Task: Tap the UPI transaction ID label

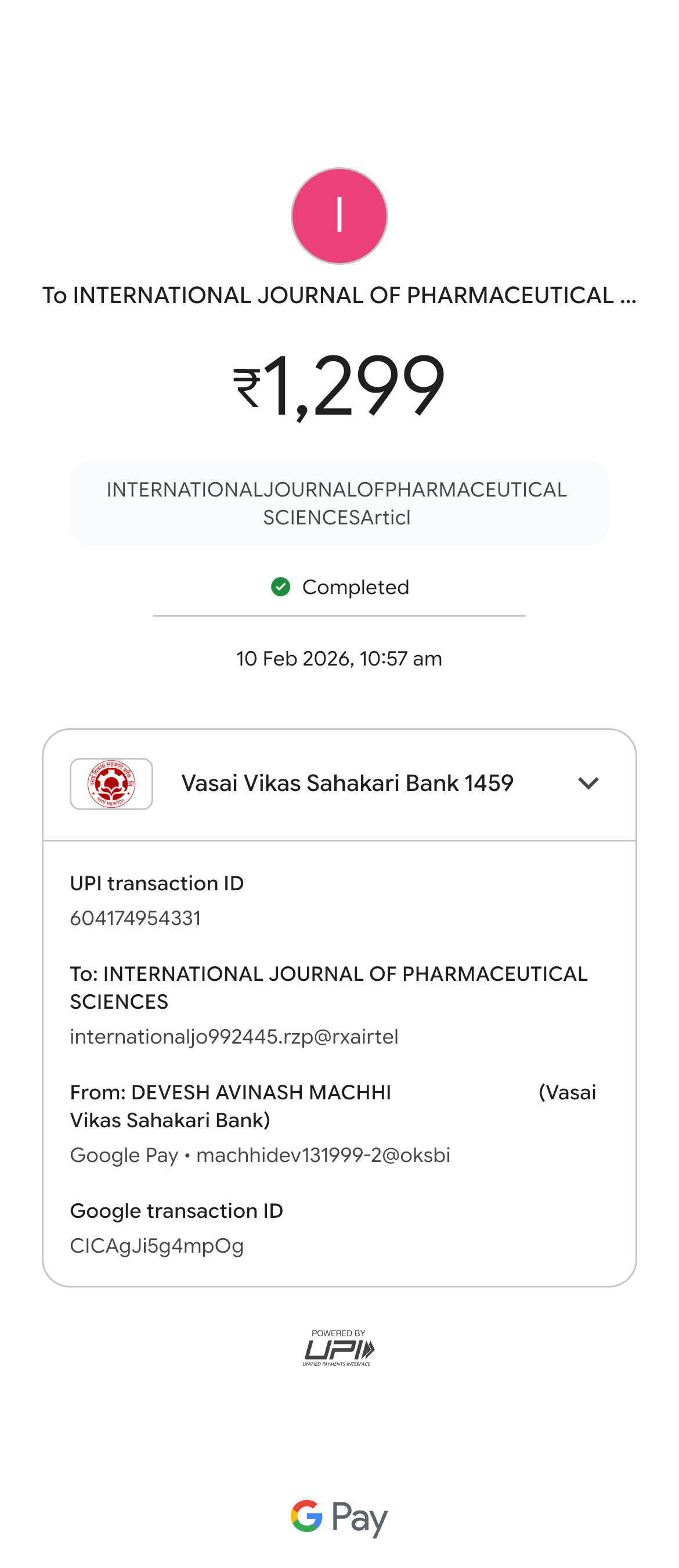Action: click(157, 883)
